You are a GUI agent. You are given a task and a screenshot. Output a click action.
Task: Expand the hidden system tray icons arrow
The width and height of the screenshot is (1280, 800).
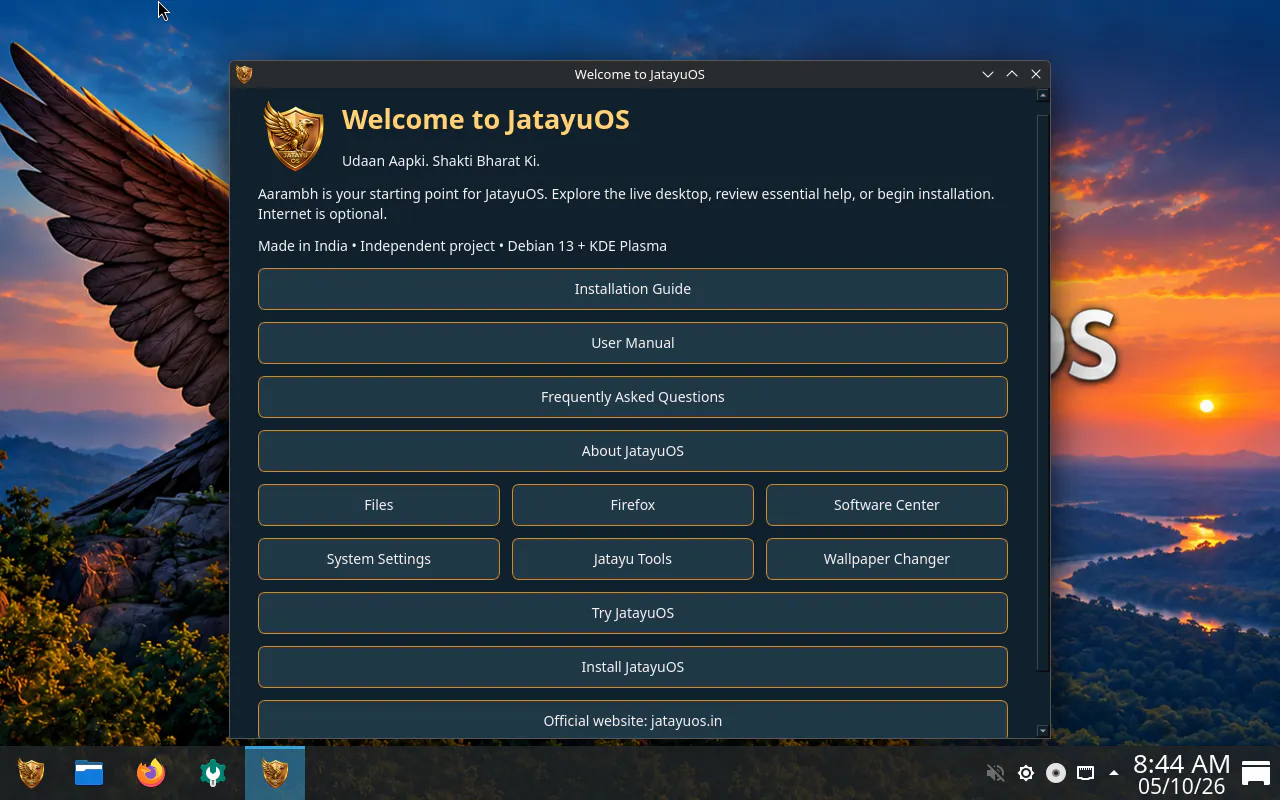1114,773
